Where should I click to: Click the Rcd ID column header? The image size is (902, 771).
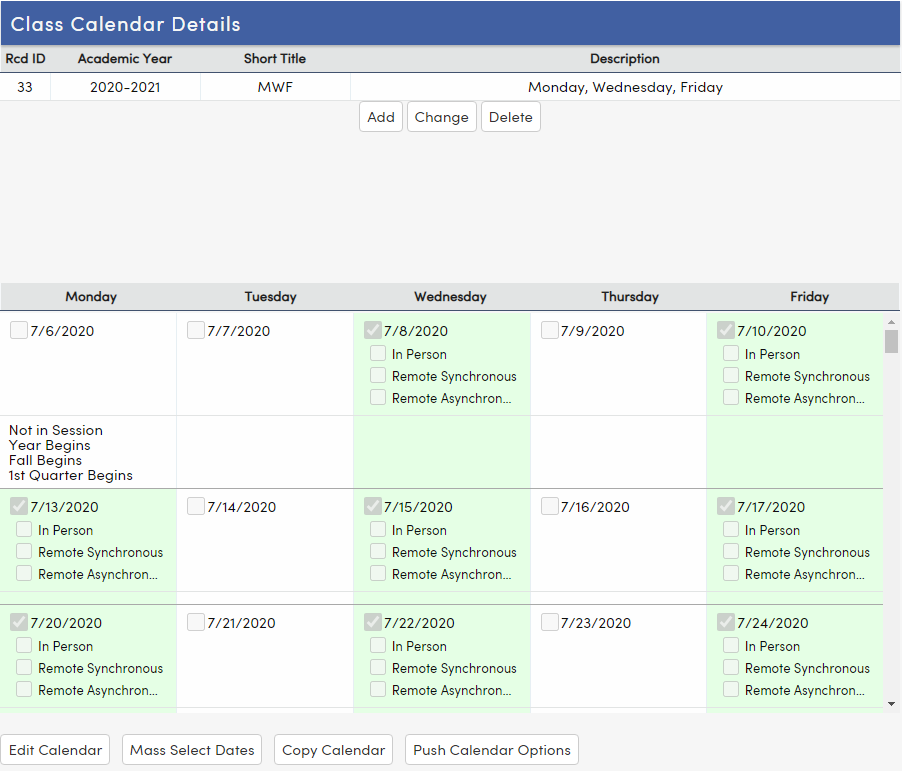tap(25, 59)
